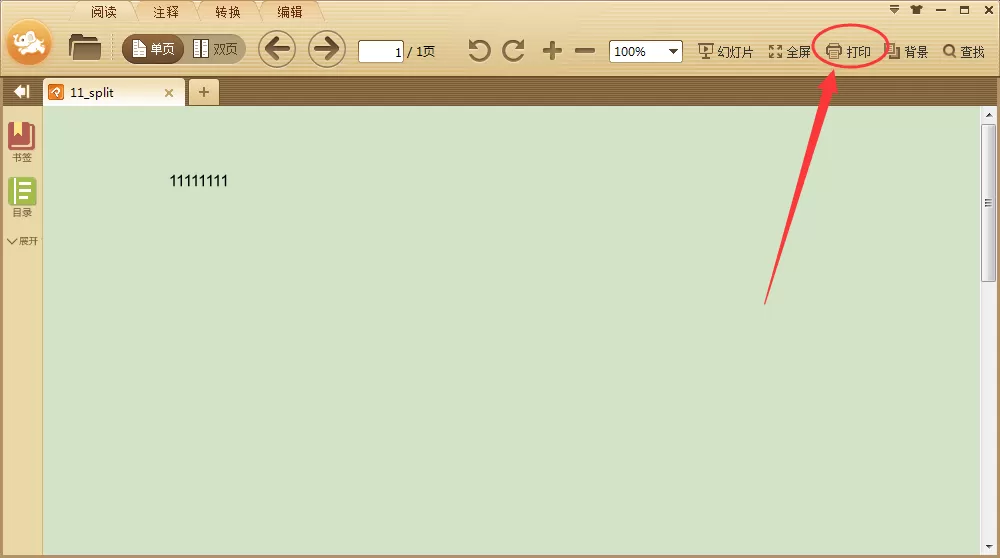Rotate page clockwise

513,50
